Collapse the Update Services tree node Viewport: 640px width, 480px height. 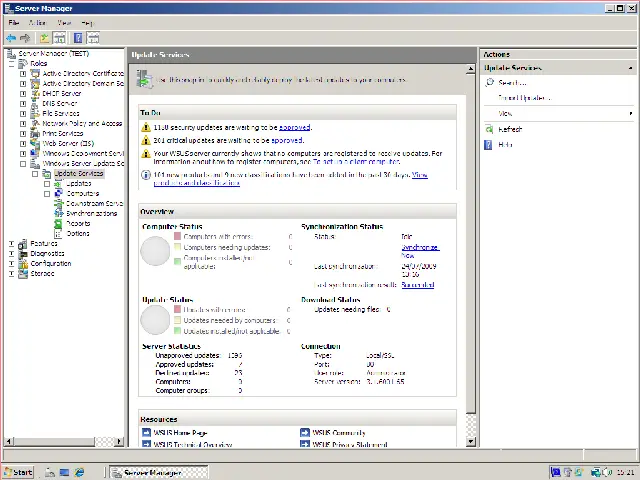[35, 174]
